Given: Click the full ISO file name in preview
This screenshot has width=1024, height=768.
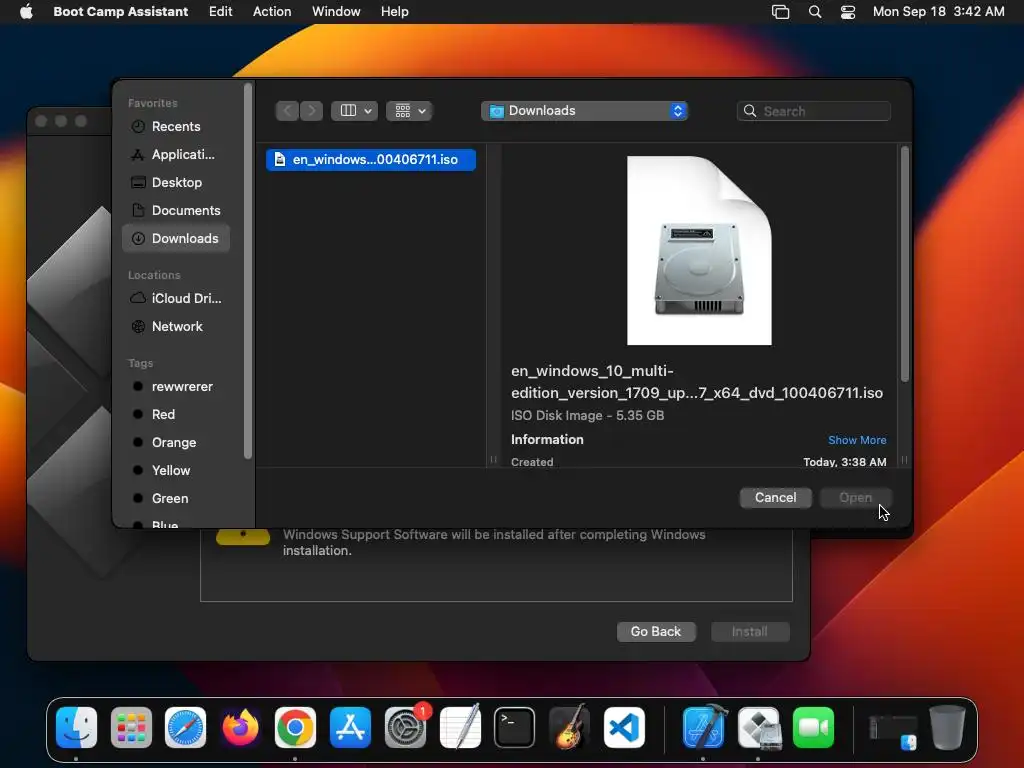Looking at the screenshot, I should coord(697,381).
